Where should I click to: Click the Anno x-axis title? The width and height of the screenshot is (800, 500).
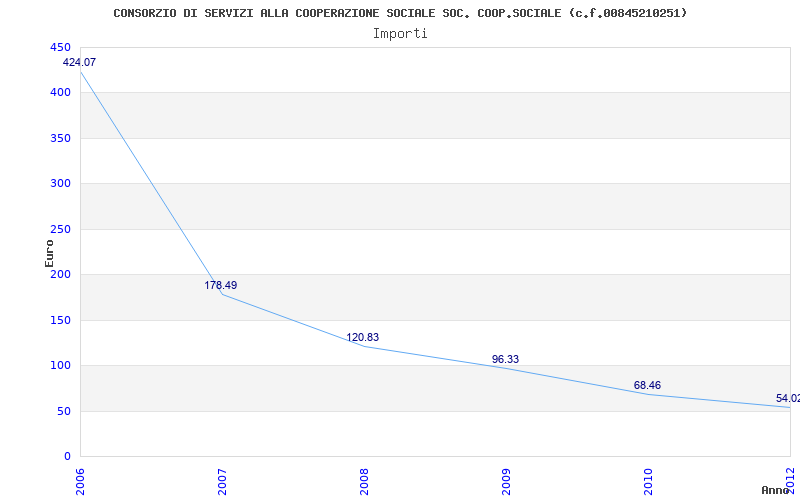776,490
